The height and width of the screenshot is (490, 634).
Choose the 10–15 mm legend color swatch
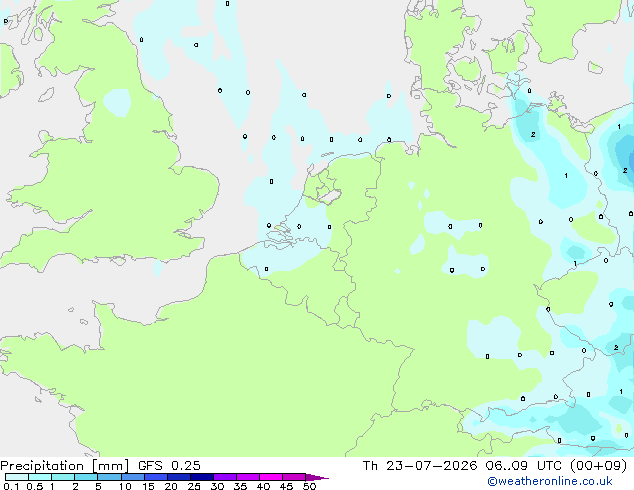133,477
